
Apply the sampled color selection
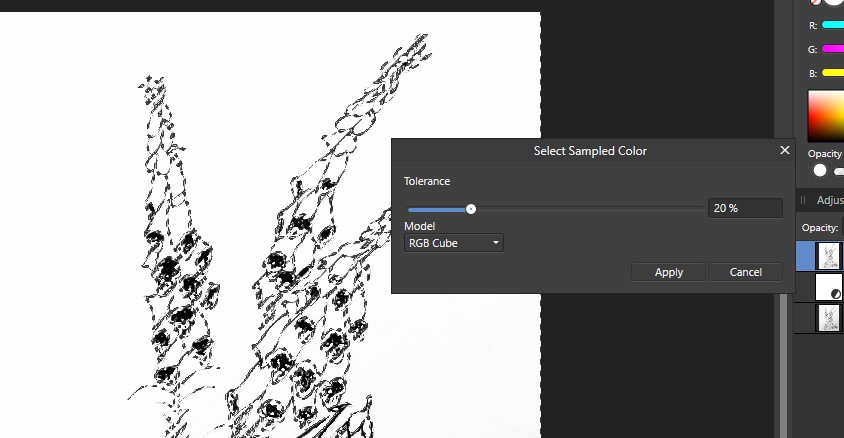click(x=669, y=272)
